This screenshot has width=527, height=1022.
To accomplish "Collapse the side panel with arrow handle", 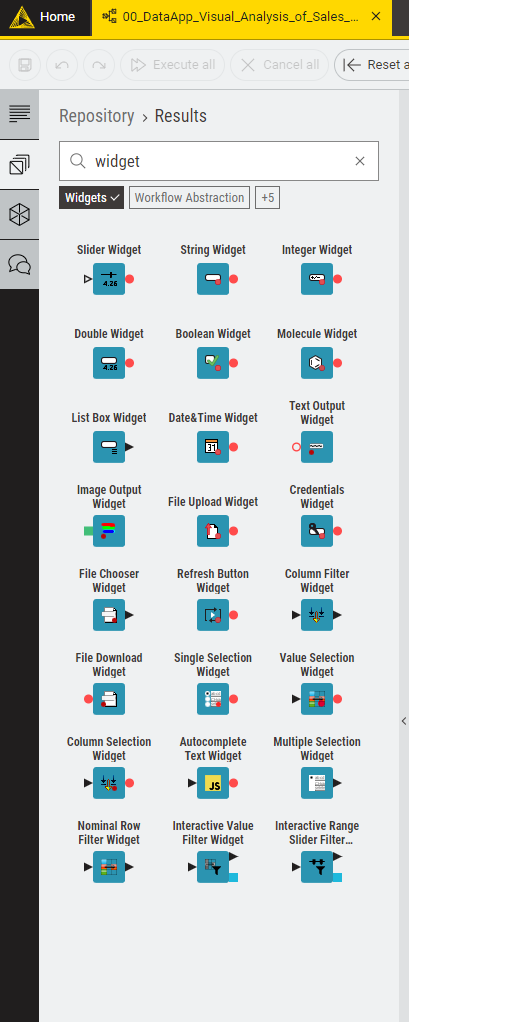I will coord(404,721).
